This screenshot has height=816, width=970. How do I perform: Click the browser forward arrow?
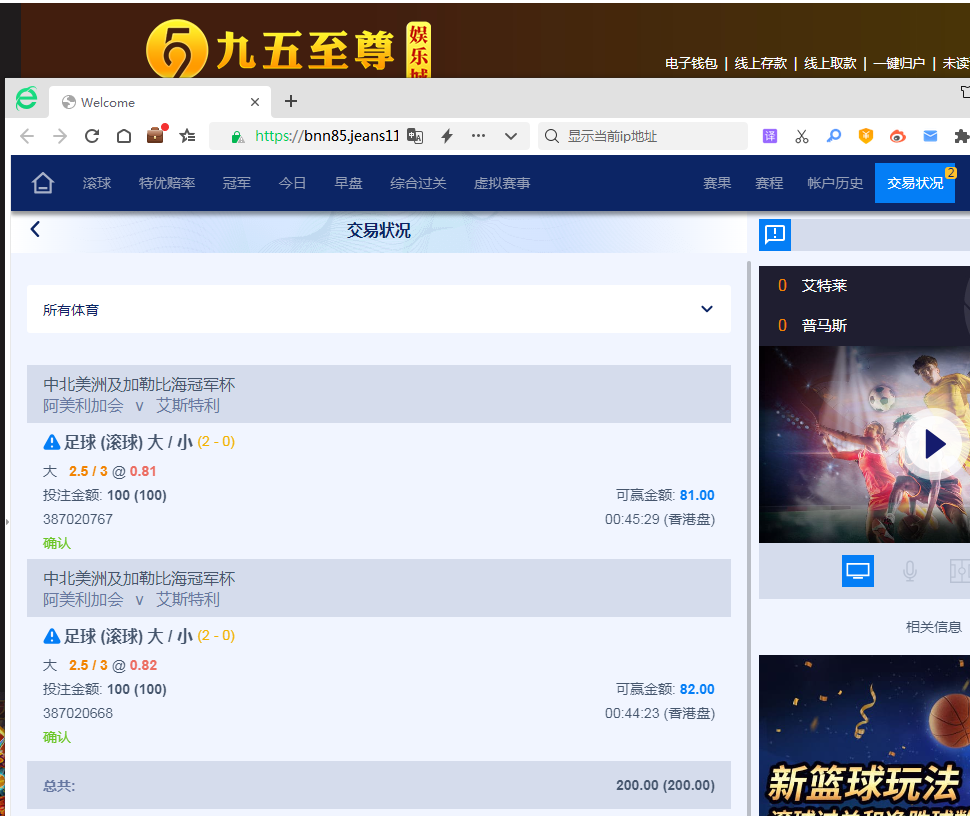[x=59, y=136]
